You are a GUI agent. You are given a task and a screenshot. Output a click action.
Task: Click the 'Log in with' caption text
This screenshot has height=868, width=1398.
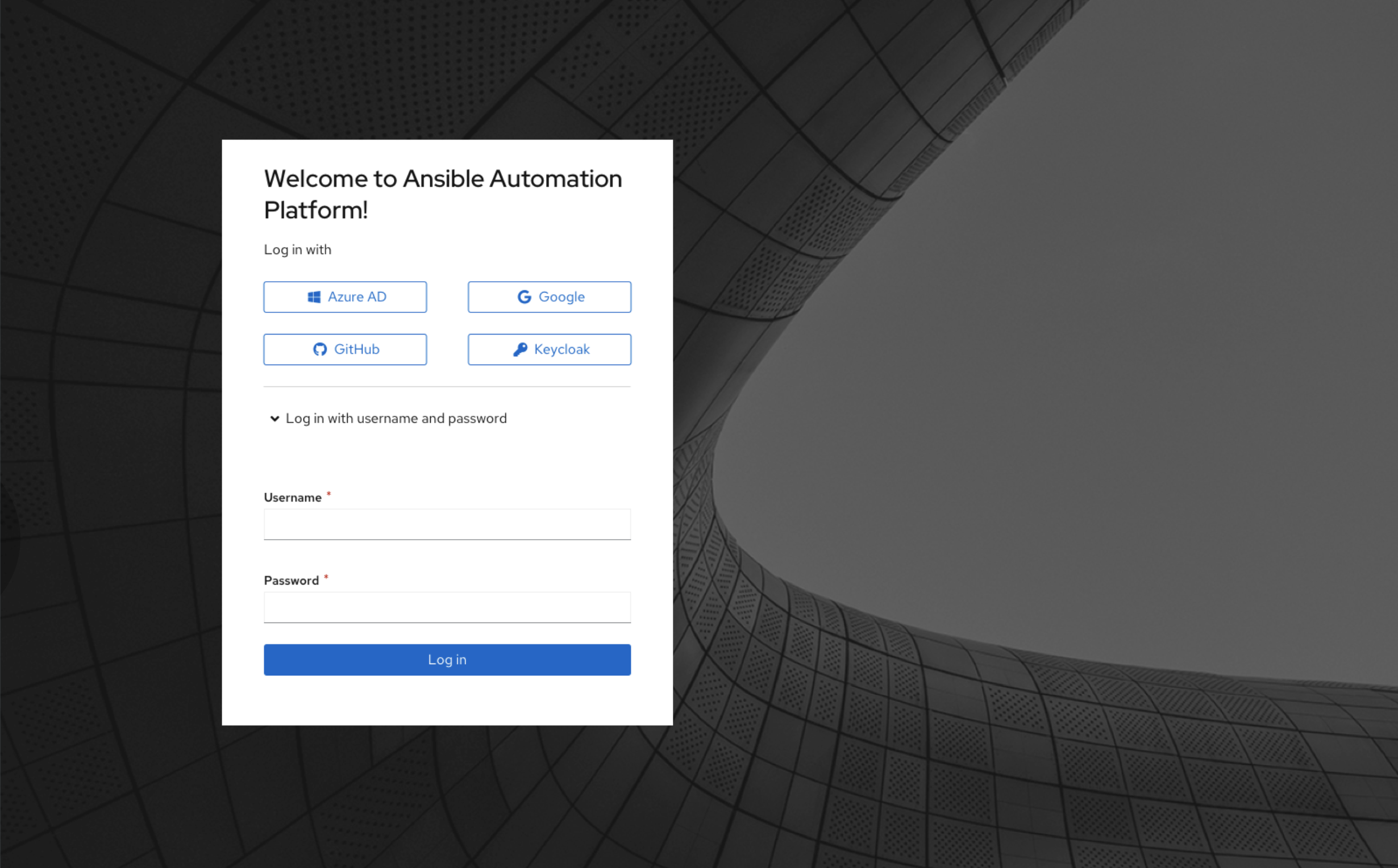[297, 250]
